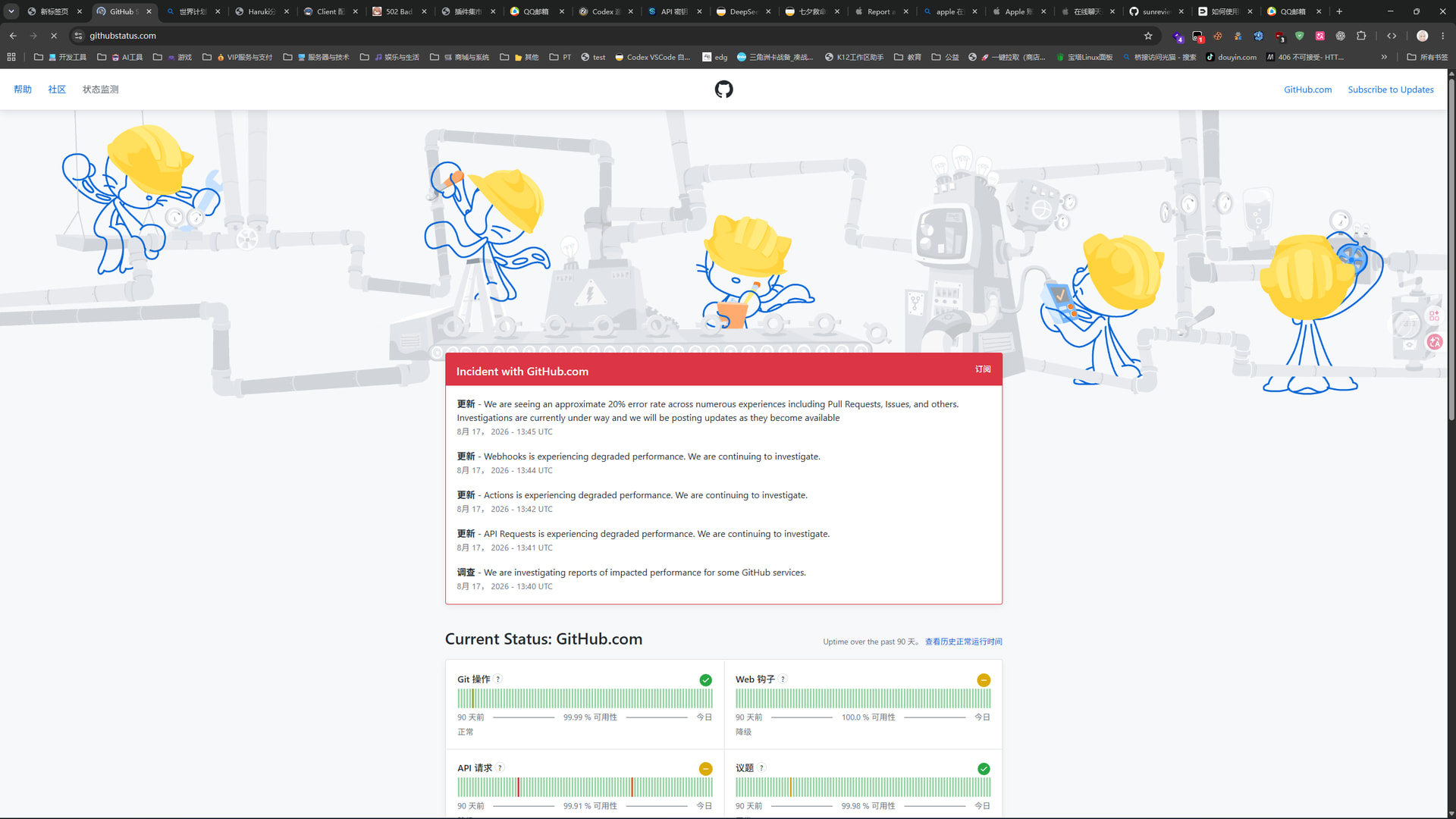Click the pink translate extension icon
This screenshot has width=1456, height=819.
(x=1320, y=36)
